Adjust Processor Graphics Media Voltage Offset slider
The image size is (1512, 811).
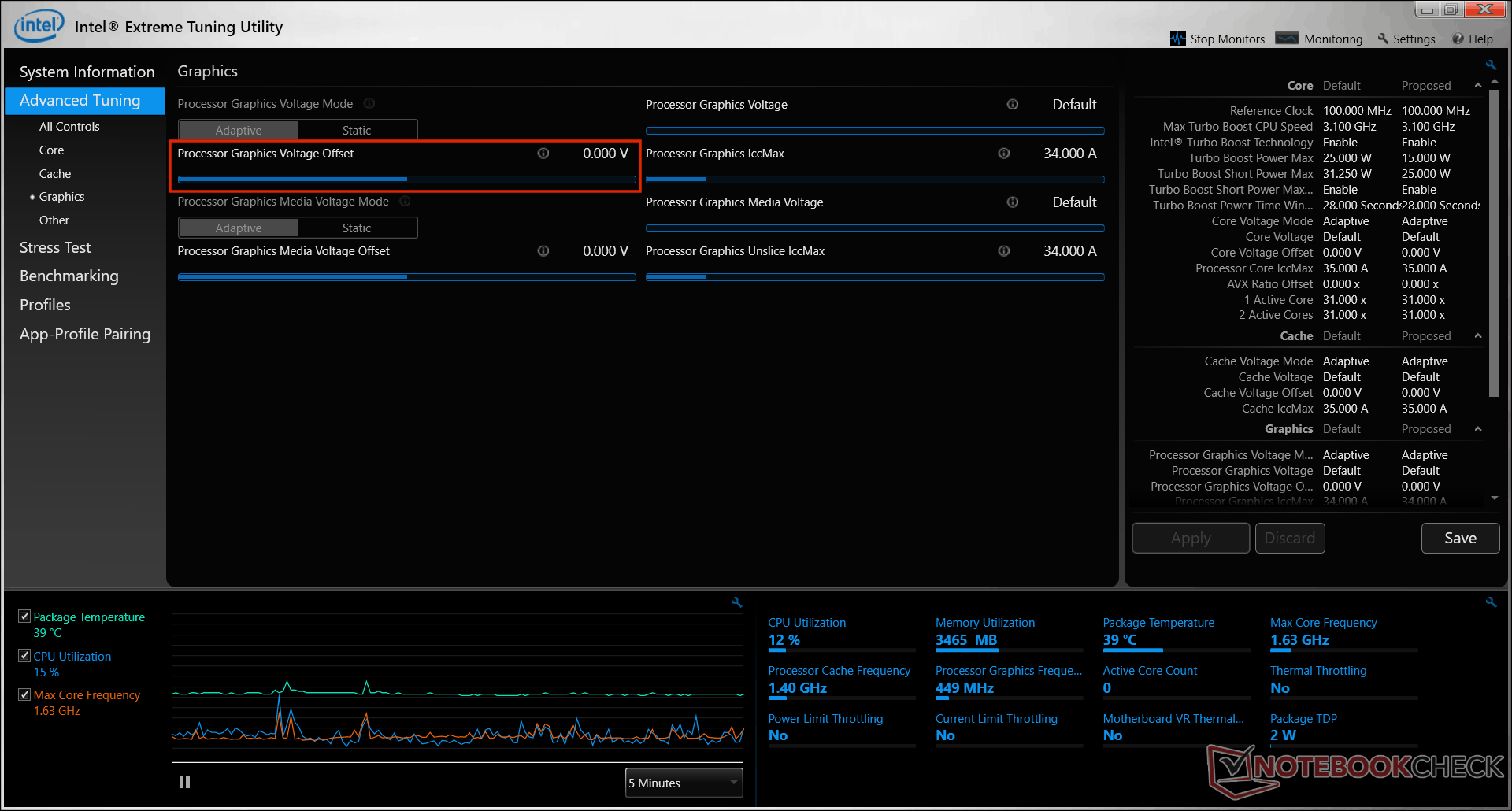tap(406, 277)
